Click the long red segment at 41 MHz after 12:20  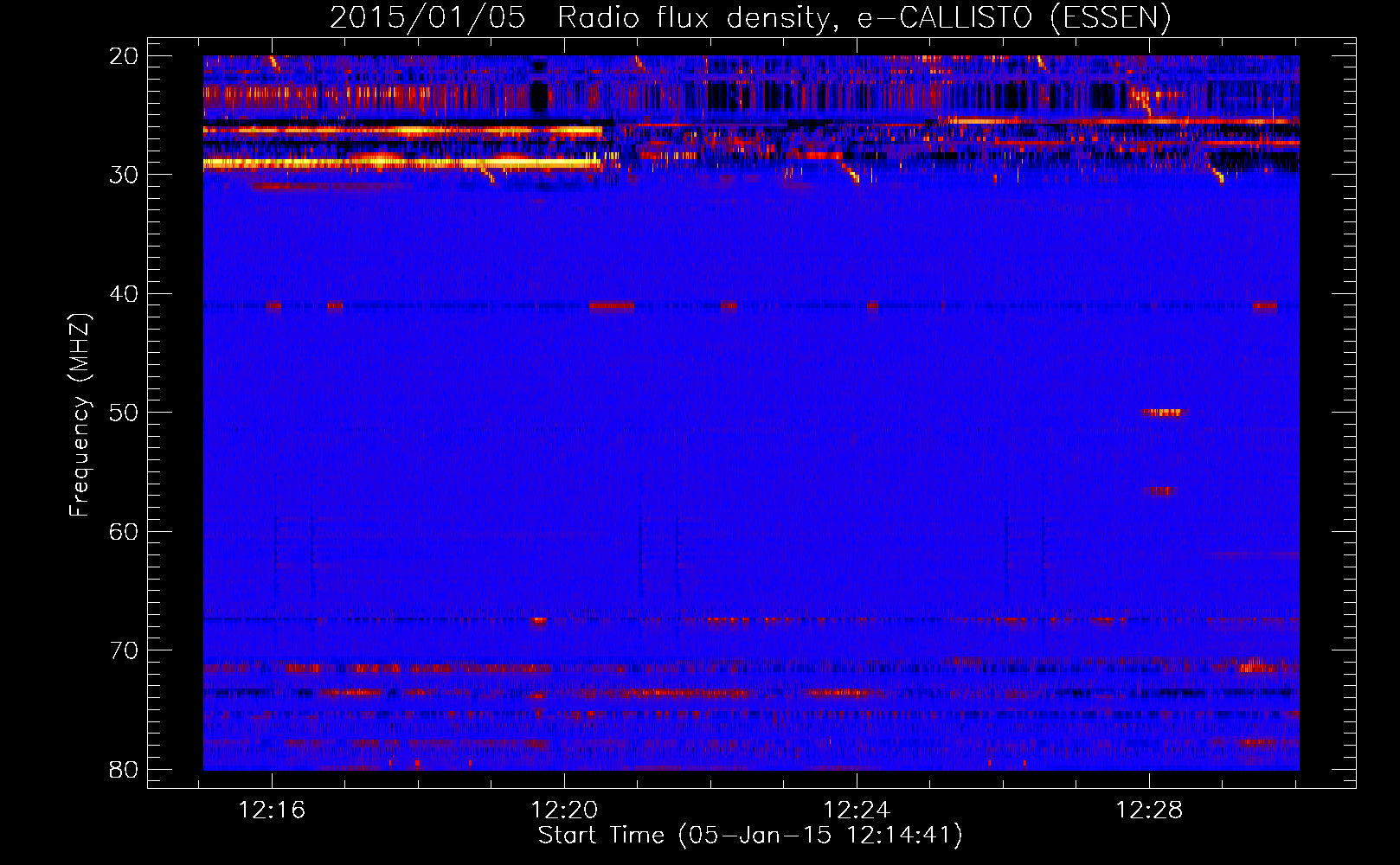tap(612, 305)
